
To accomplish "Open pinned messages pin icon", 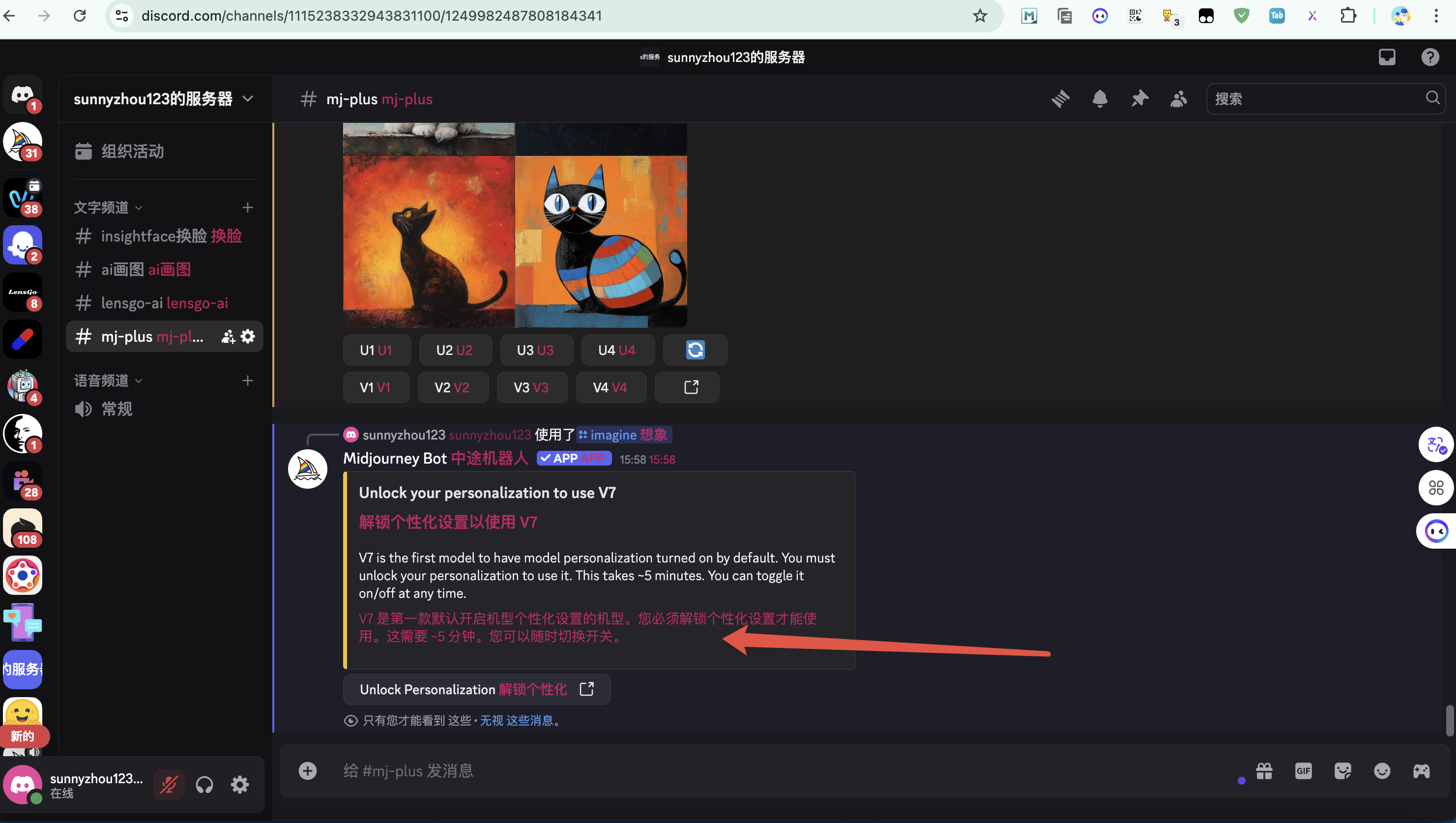I will coord(1139,99).
